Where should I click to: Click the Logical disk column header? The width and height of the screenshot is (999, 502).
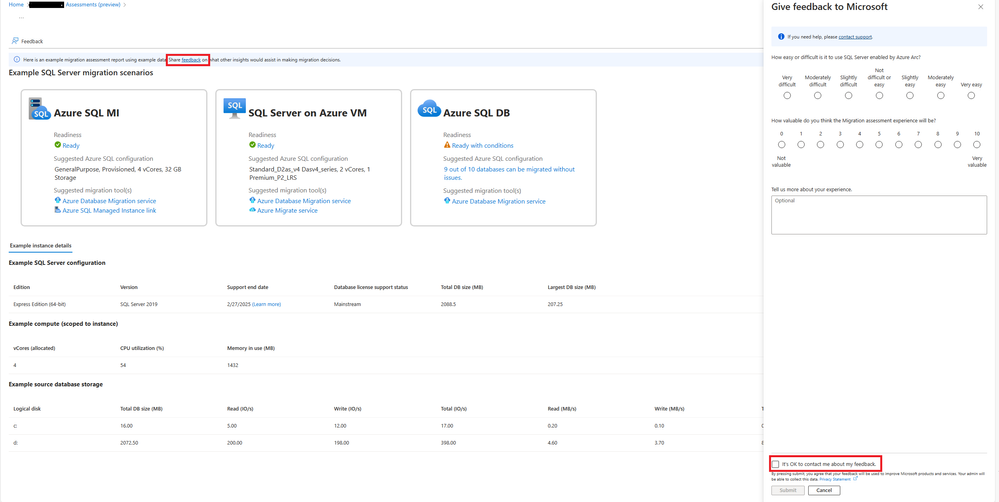(x=27, y=408)
